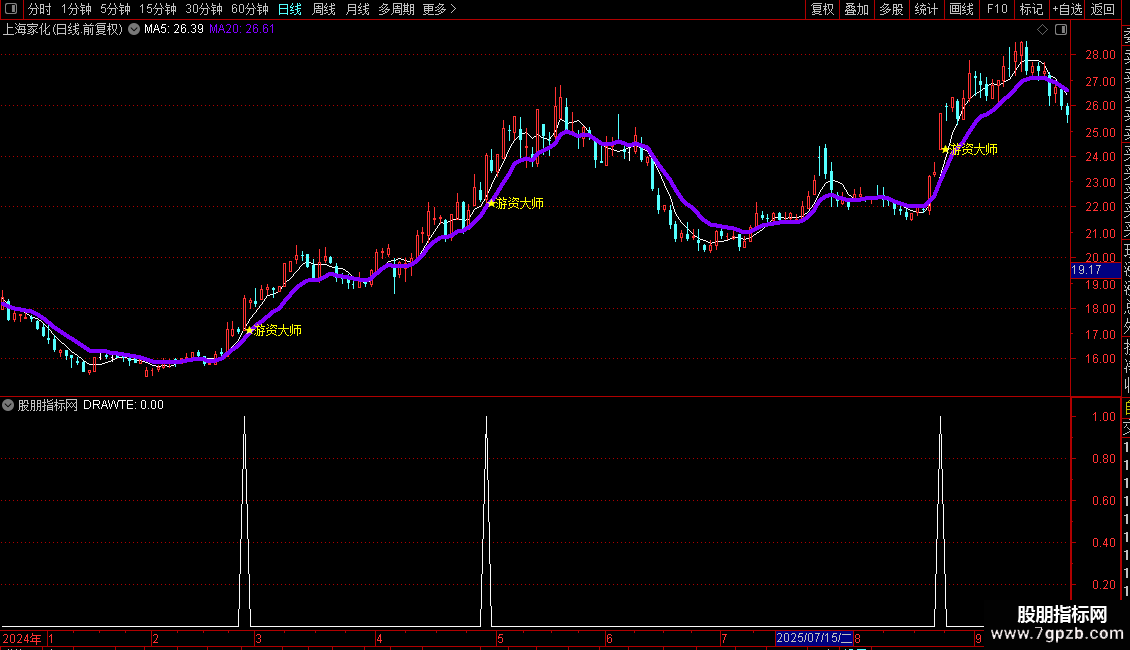Toggle the panel icon in the top-left corner
Image resolution: width=1130 pixels, height=650 pixels.
pyautogui.click(x=11, y=9)
